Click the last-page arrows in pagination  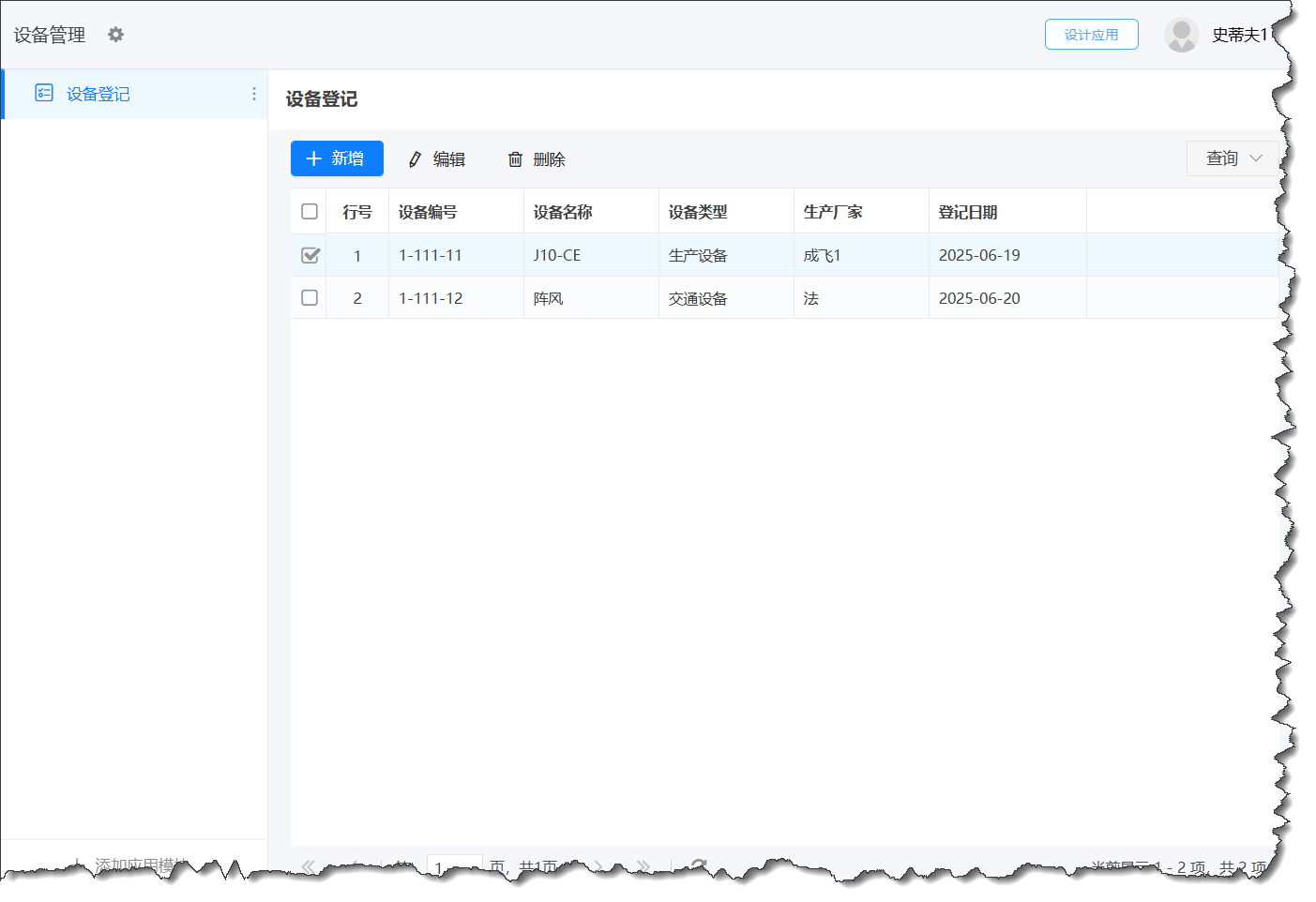point(644,866)
